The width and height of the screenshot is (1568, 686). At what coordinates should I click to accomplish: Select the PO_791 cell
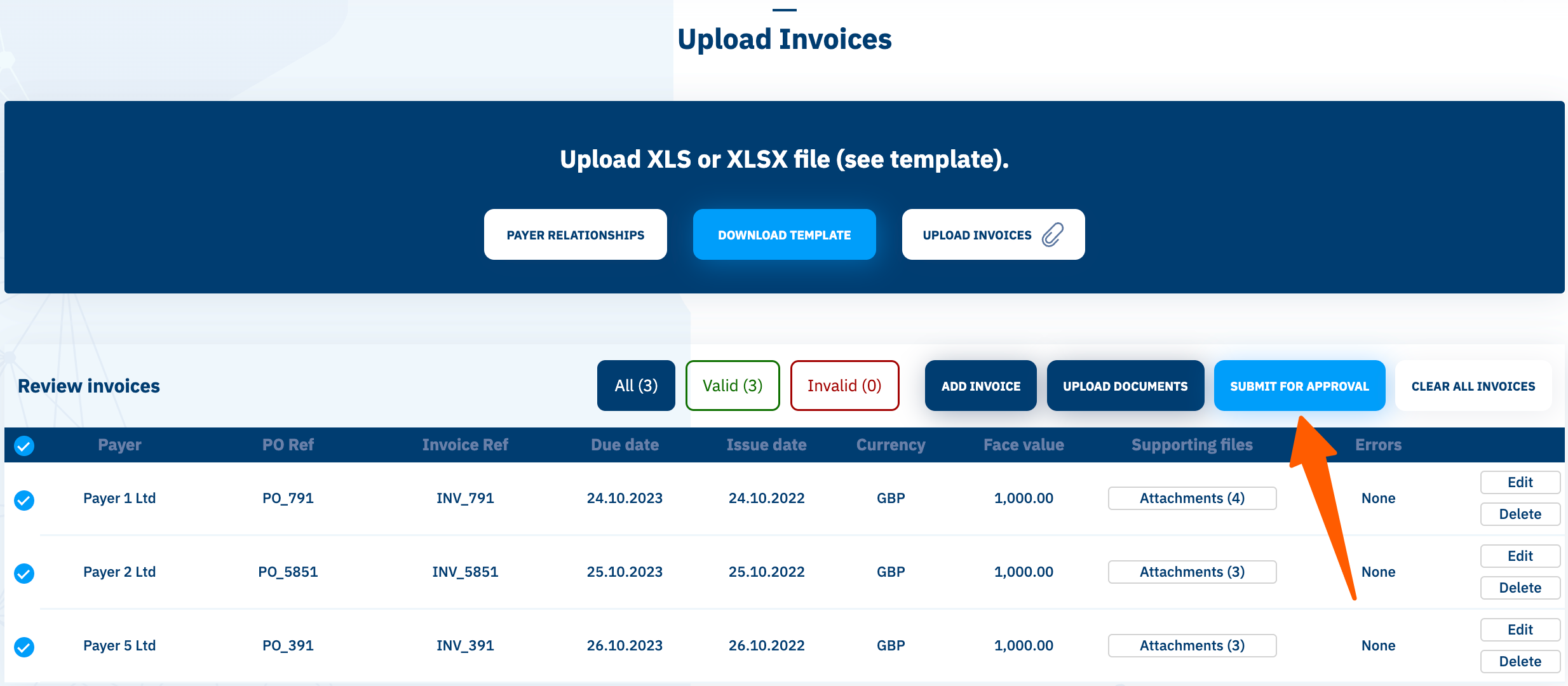pyautogui.click(x=288, y=498)
